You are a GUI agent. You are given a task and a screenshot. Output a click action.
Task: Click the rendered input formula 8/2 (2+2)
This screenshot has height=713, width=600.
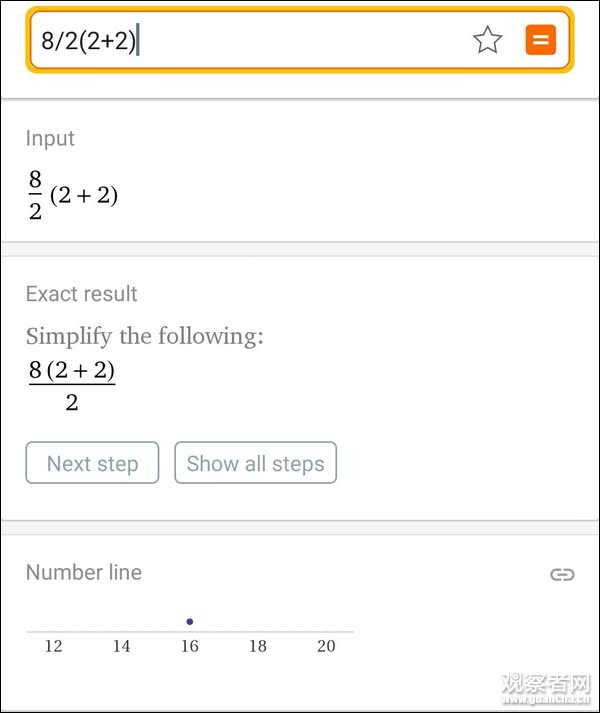pyautogui.click(x=72, y=195)
